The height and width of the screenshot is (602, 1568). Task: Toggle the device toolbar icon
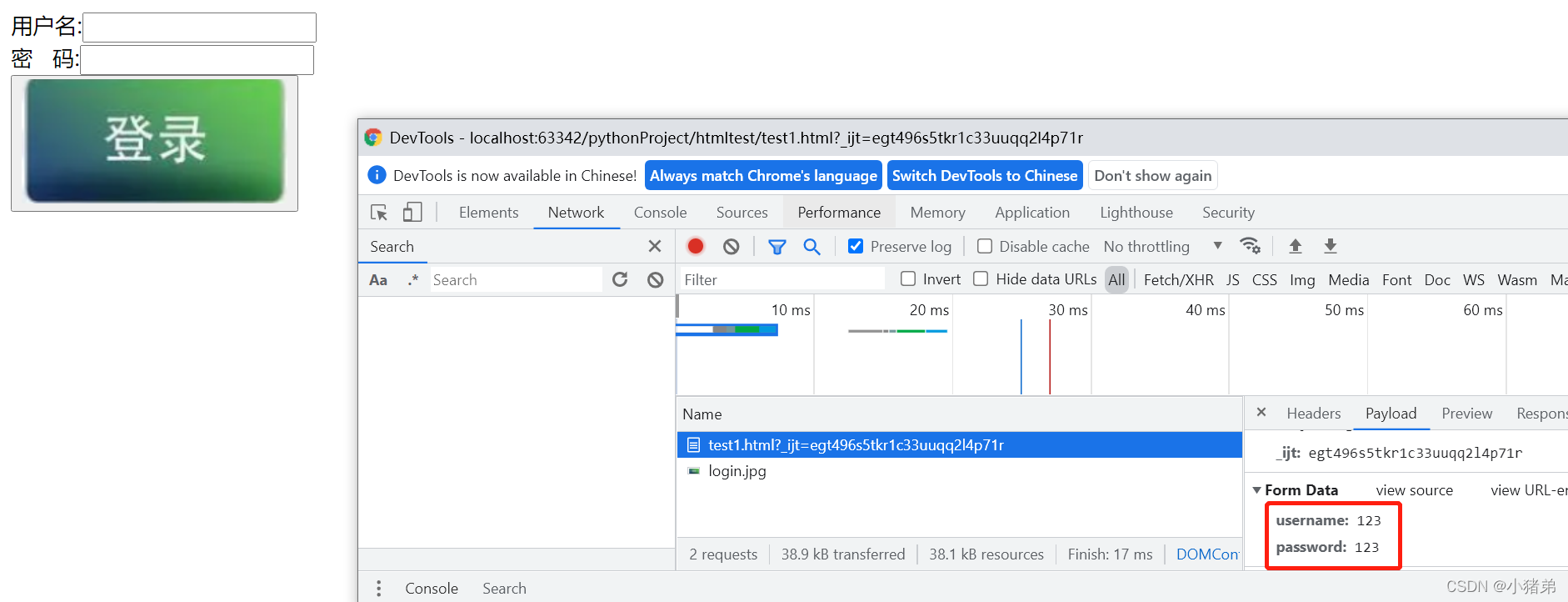pyautogui.click(x=412, y=213)
